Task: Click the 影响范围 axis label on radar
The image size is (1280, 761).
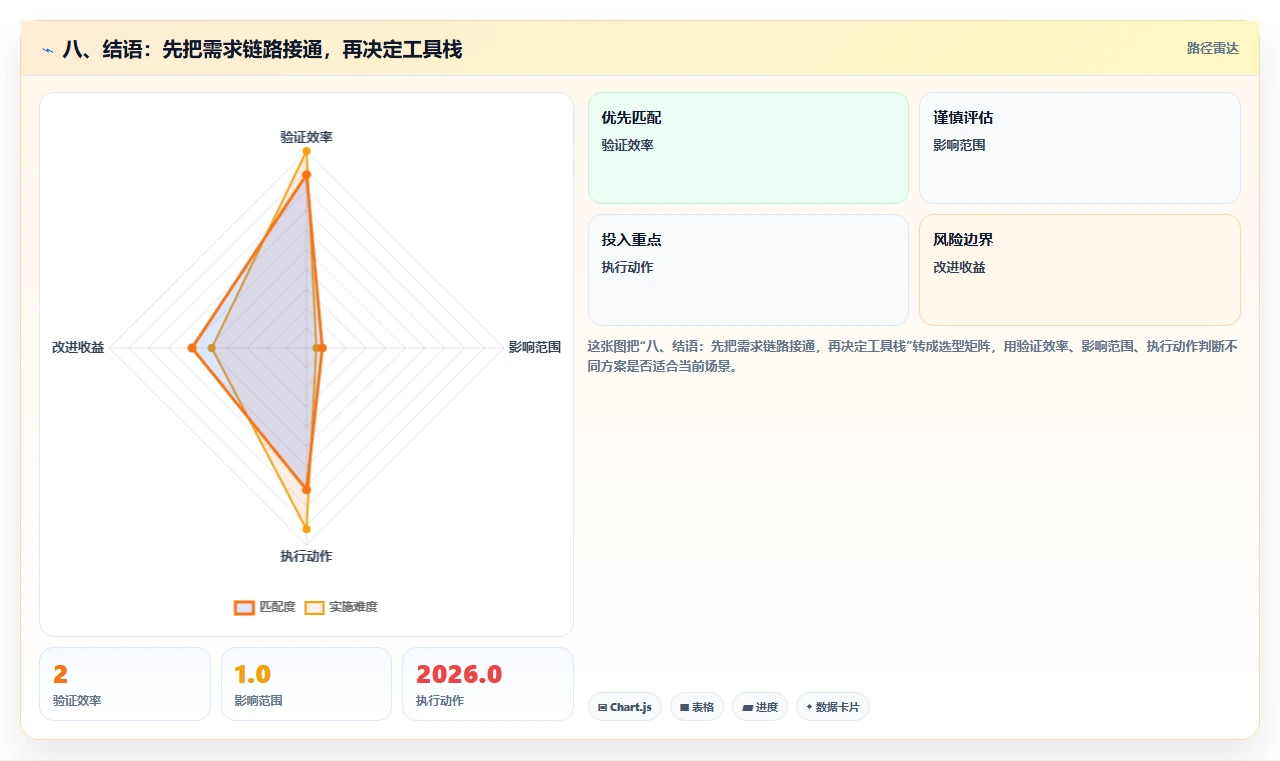Action: pyautogui.click(x=535, y=348)
